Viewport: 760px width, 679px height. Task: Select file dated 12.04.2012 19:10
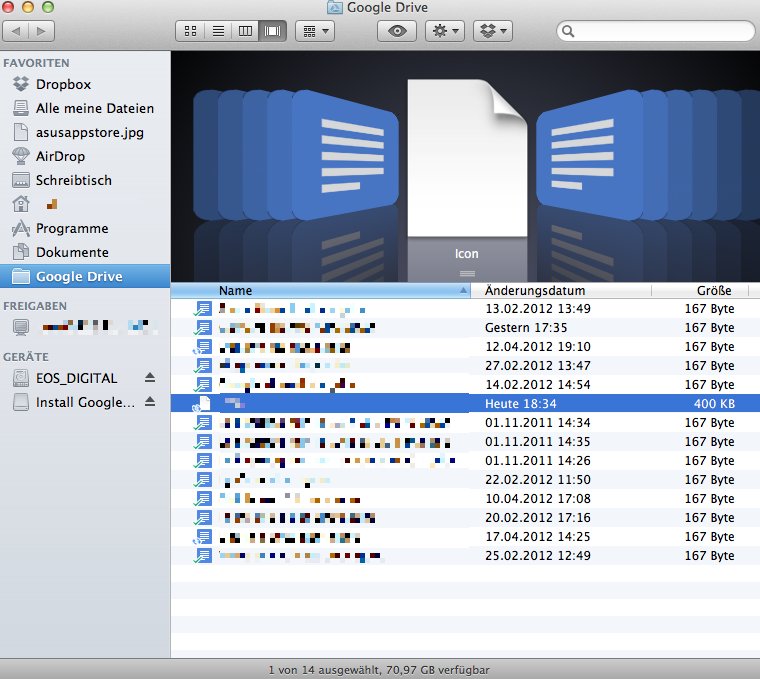[465, 347]
